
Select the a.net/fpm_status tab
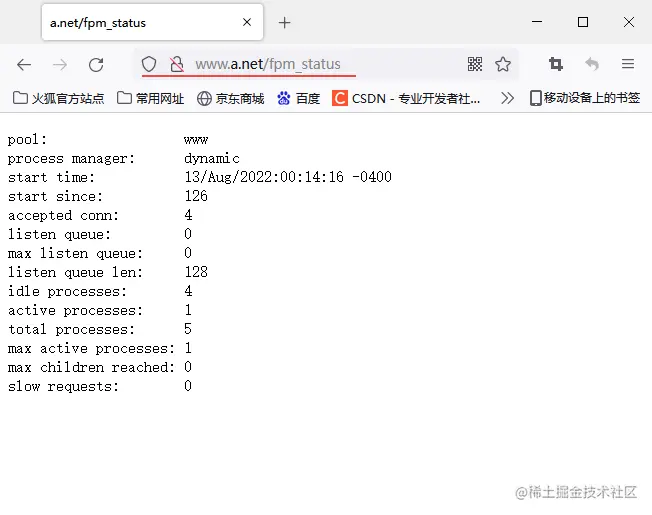(x=152, y=22)
